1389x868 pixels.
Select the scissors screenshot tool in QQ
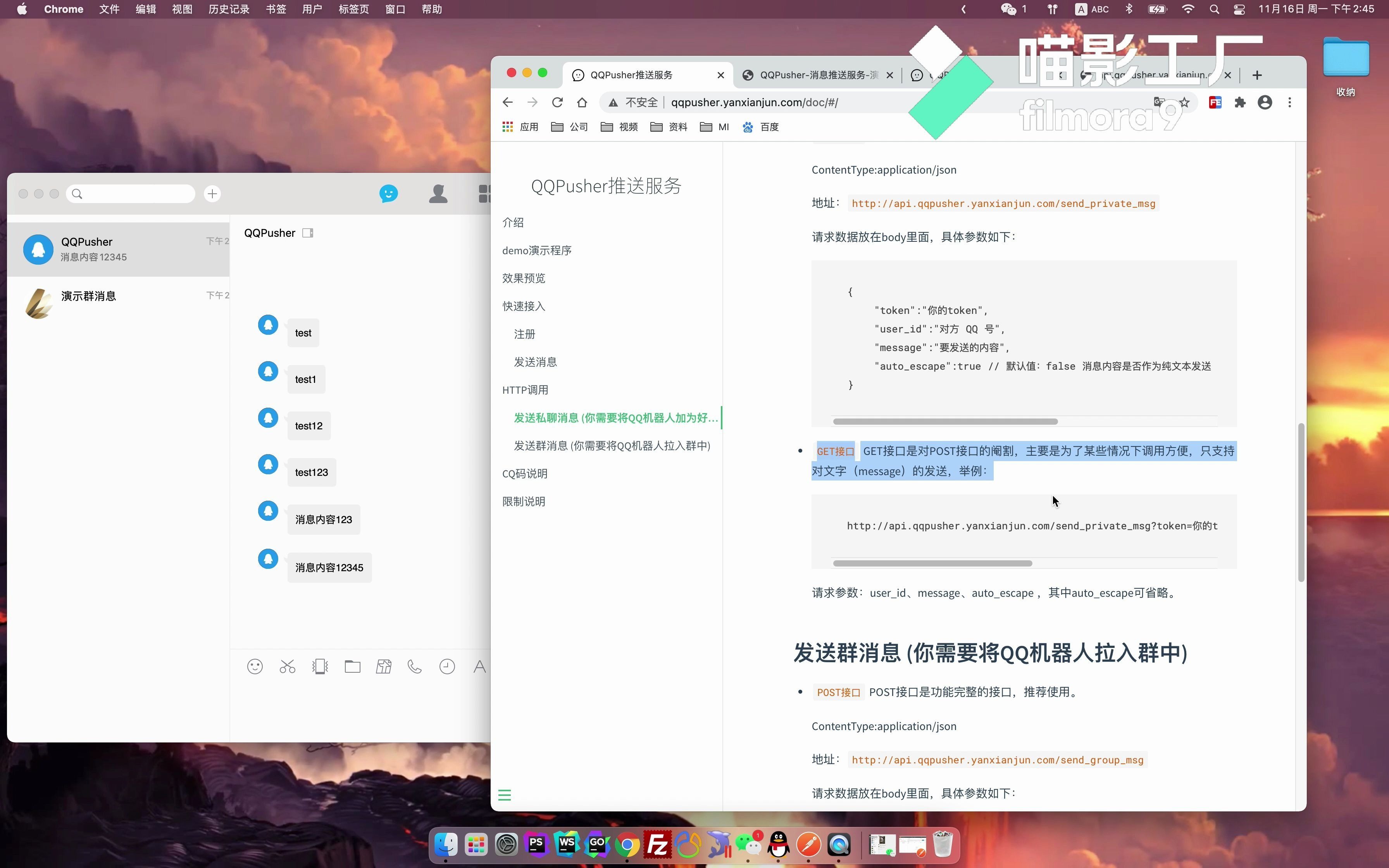pyautogui.click(x=288, y=666)
